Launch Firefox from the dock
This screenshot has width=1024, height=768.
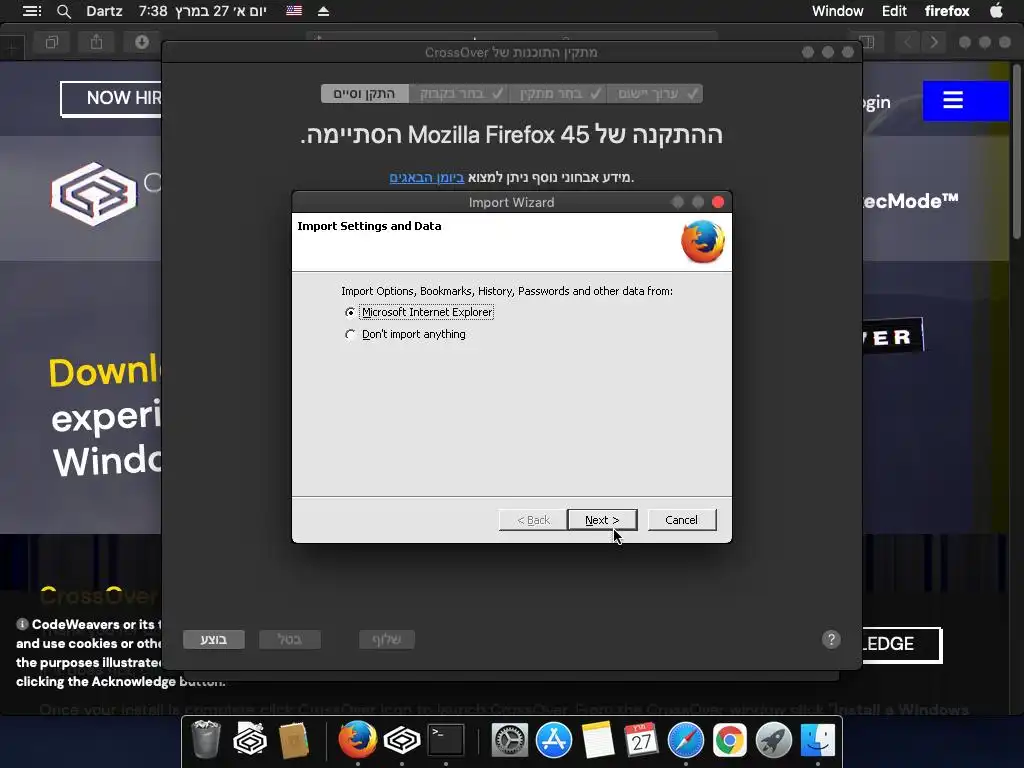point(357,739)
